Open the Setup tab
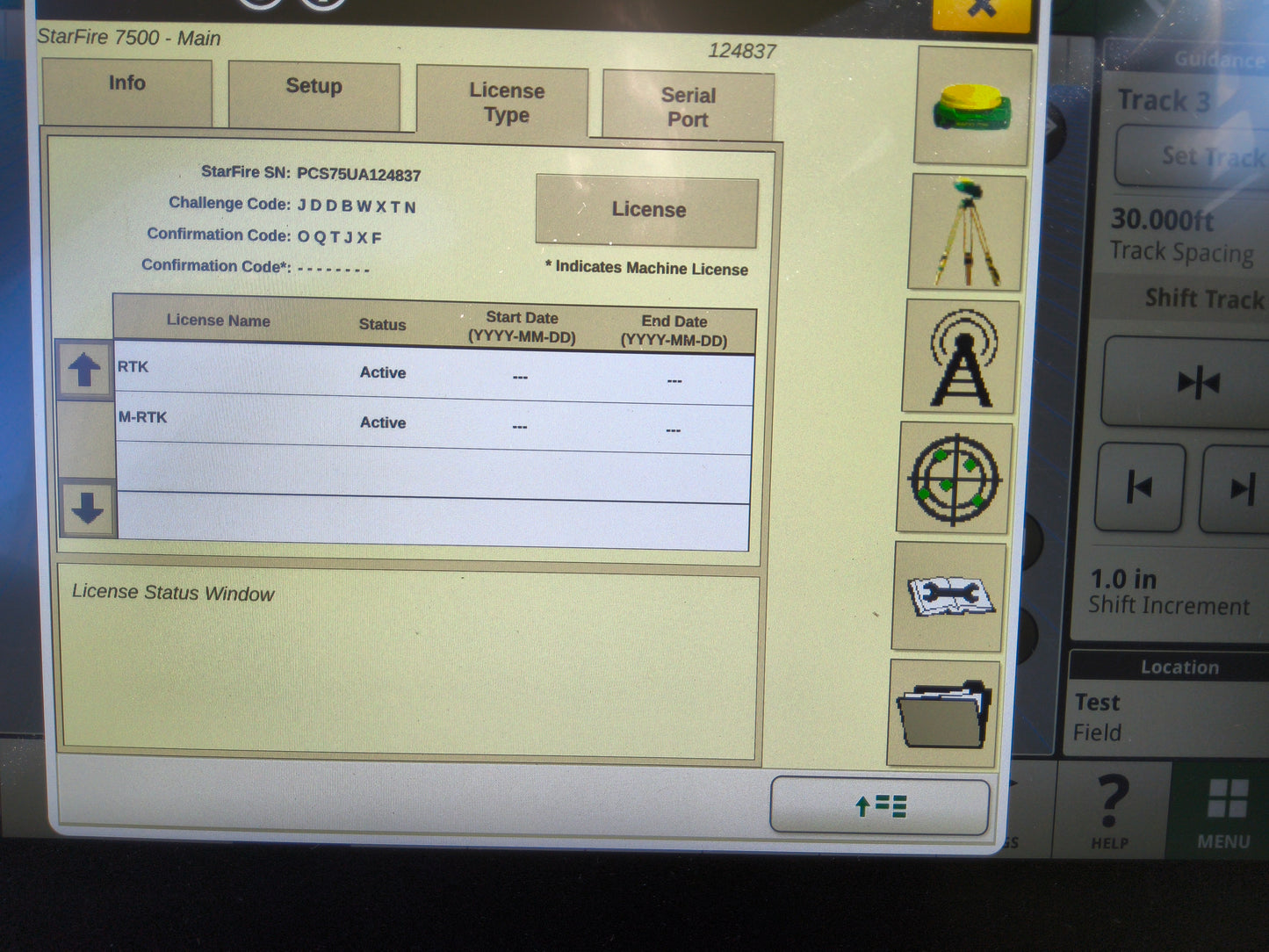 point(313,90)
